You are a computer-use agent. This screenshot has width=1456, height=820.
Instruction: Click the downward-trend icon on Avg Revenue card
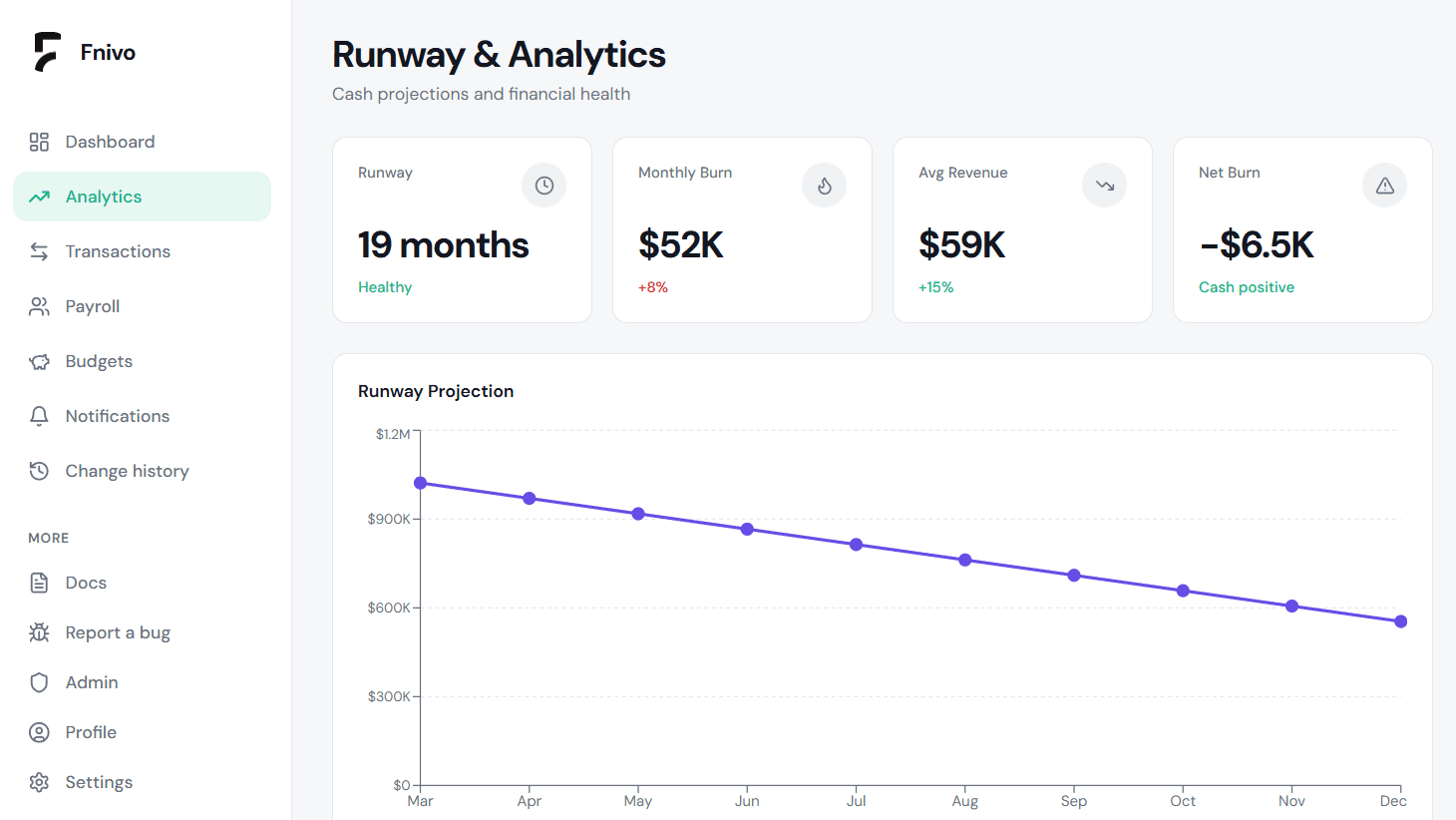pyautogui.click(x=1104, y=185)
